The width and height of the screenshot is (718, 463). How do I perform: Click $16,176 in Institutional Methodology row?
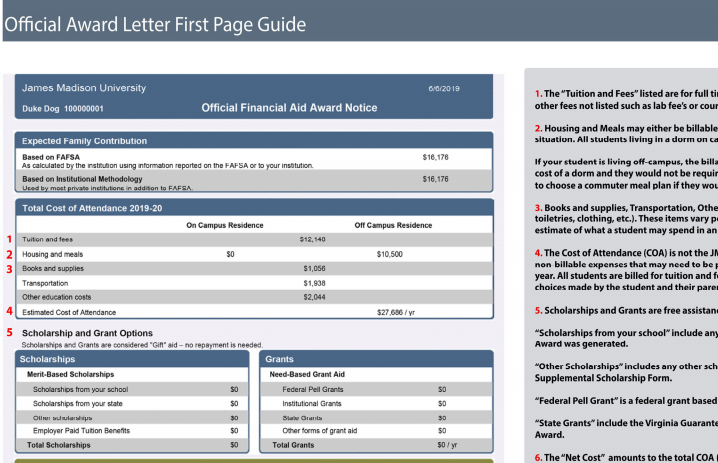[x=435, y=179]
